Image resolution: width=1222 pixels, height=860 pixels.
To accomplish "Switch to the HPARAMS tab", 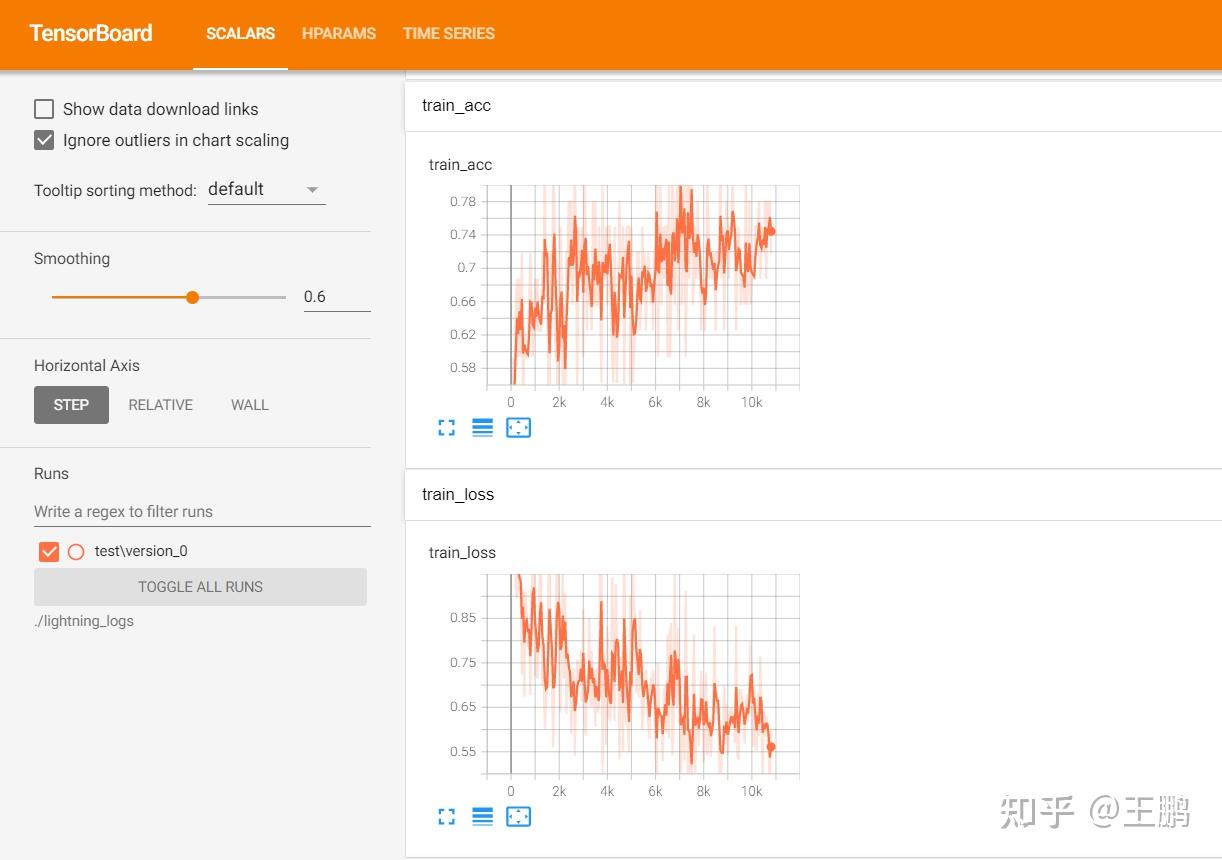I will point(339,33).
